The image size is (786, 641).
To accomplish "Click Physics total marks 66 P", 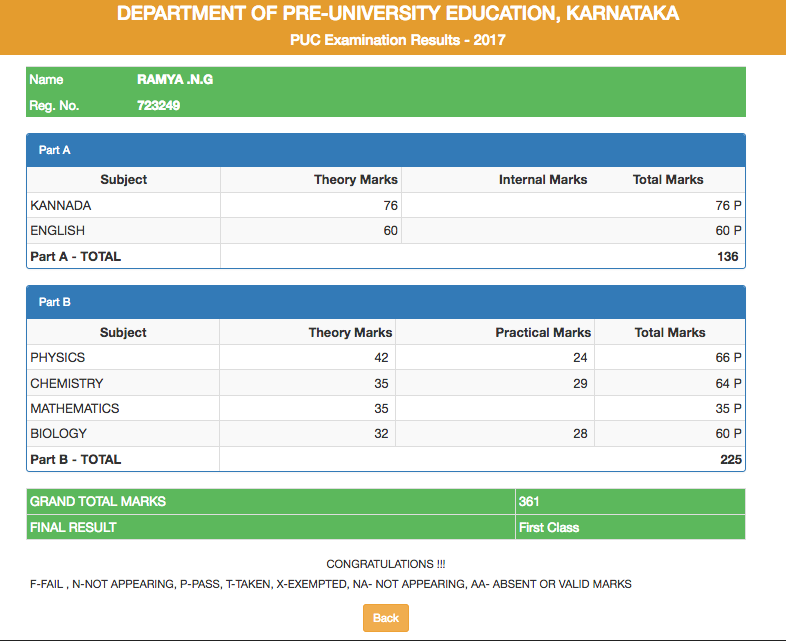I will tap(728, 357).
